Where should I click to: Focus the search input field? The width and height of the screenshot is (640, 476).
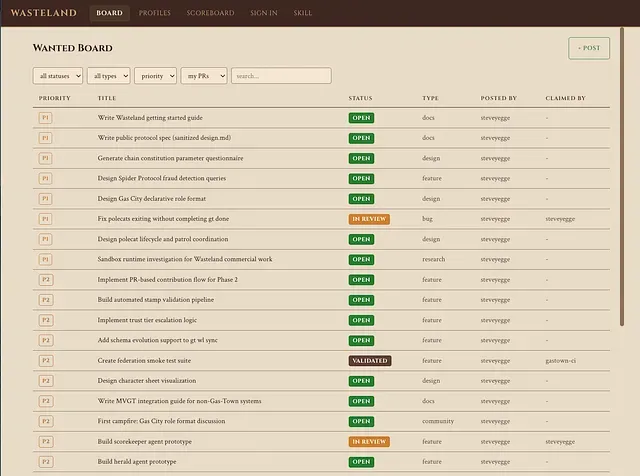tap(281, 76)
